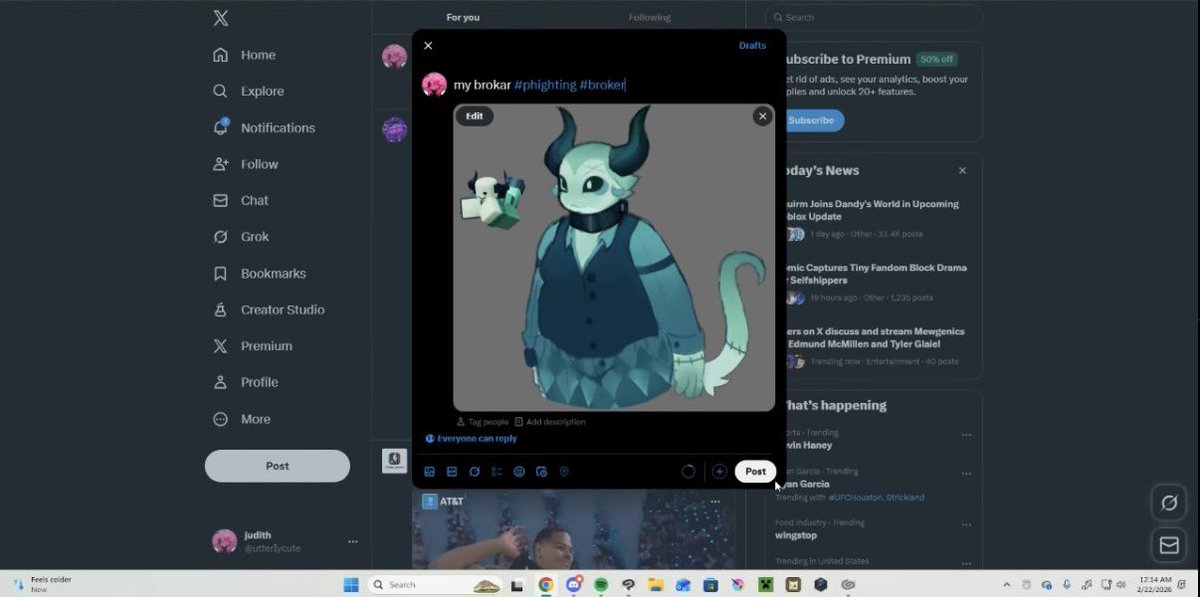Switch to the For you tab
This screenshot has height=597, width=1200.
[x=463, y=17]
